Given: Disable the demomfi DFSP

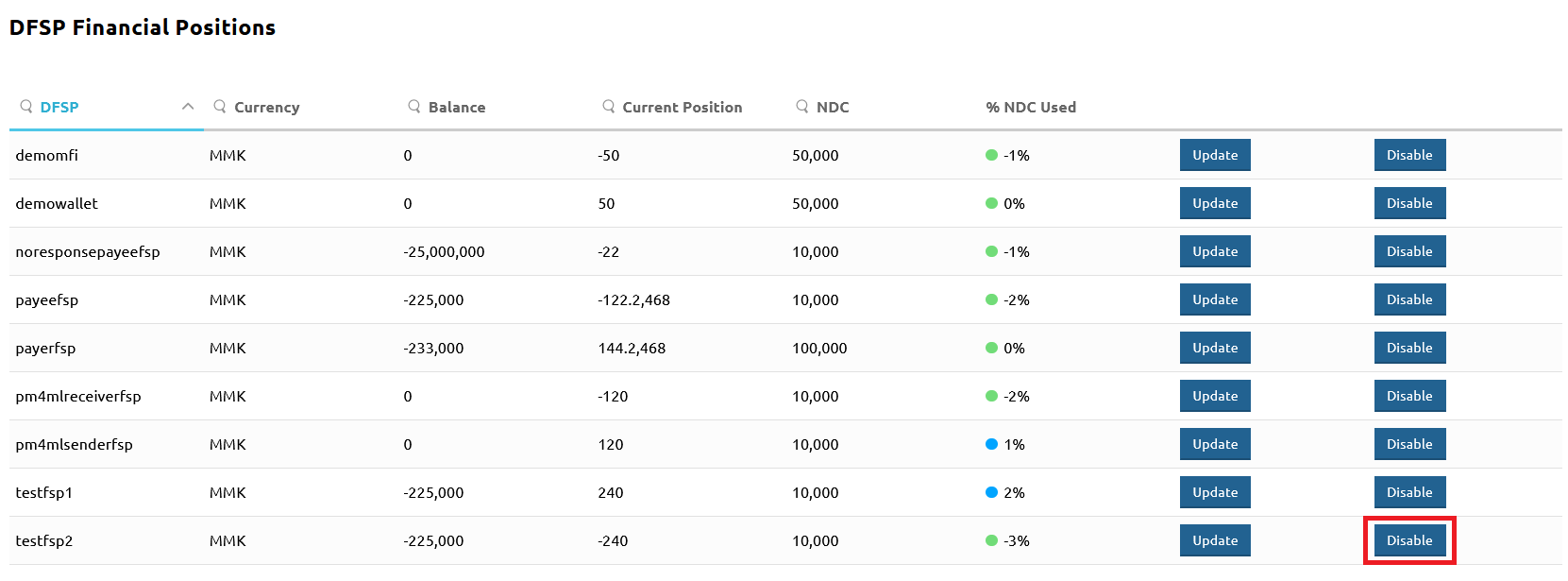Looking at the screenshot, I should (1409, 155).
